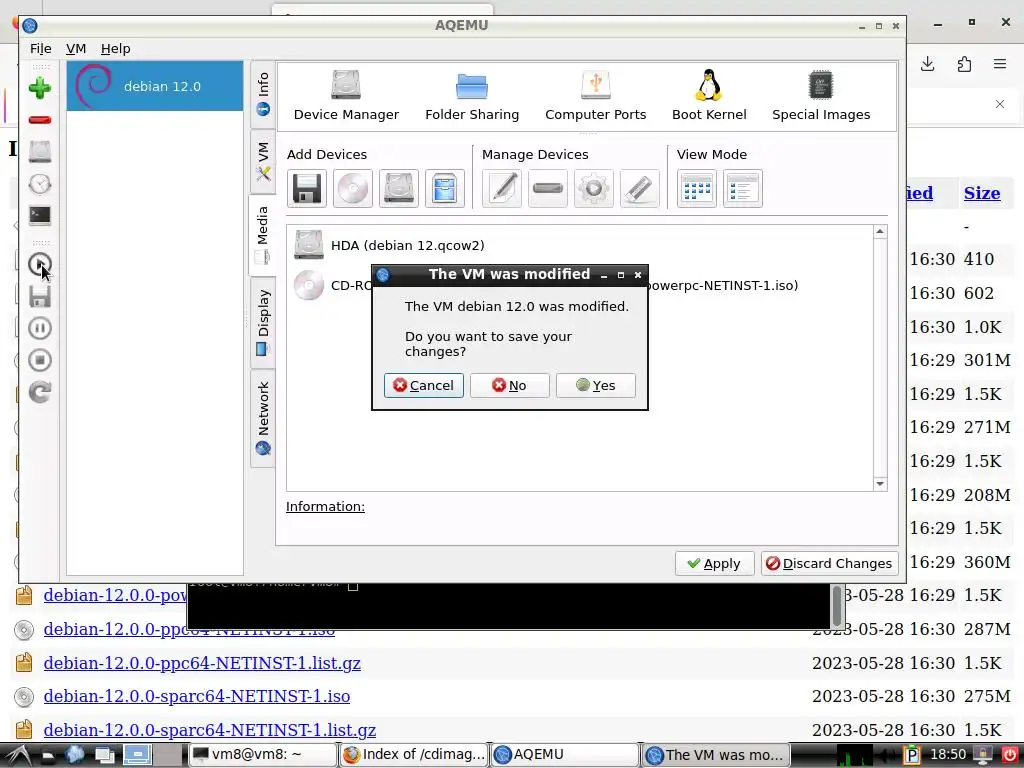
Task: Open the File menu
Action: [40, 48]
